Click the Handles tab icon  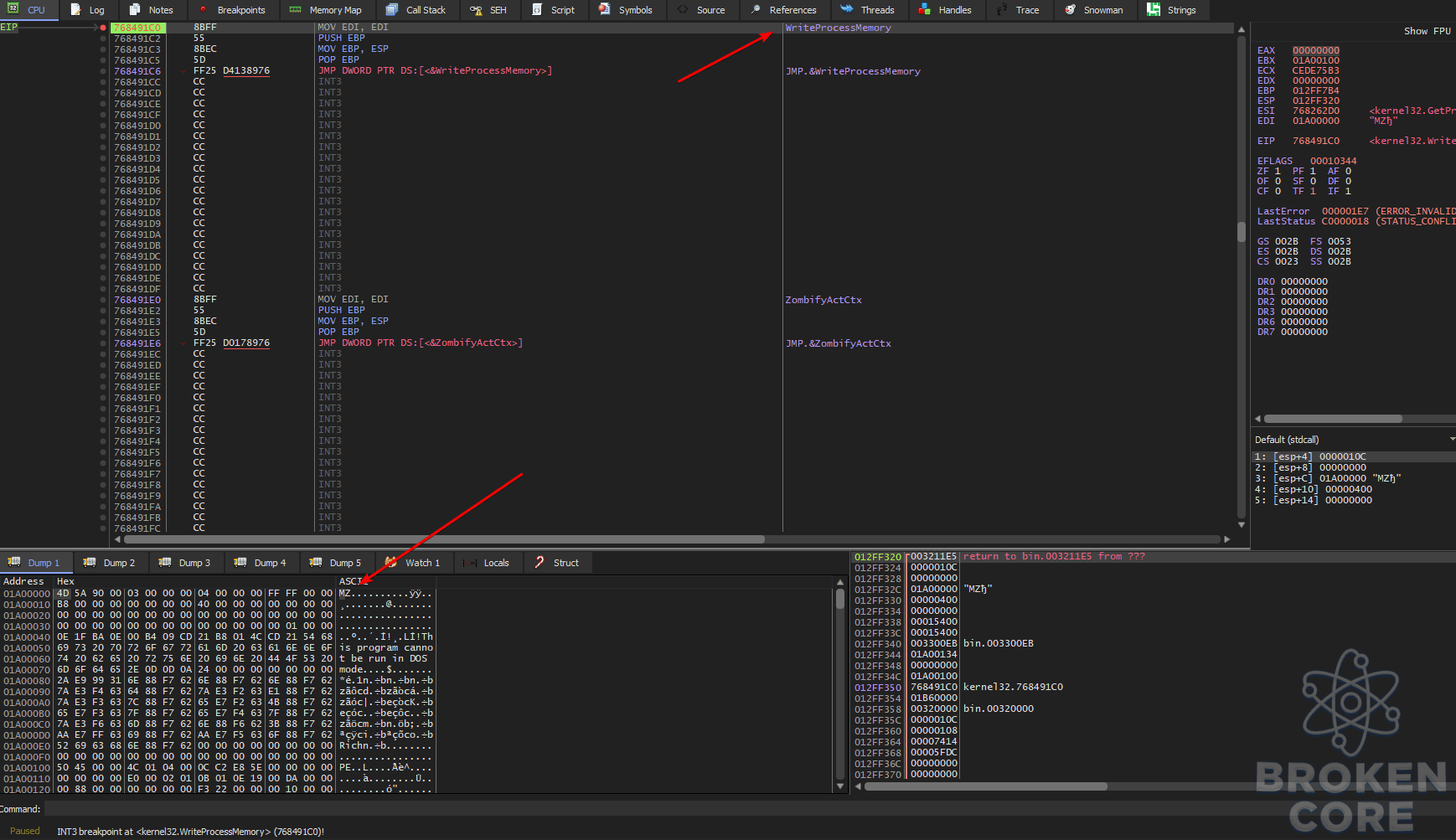(924, 10)
